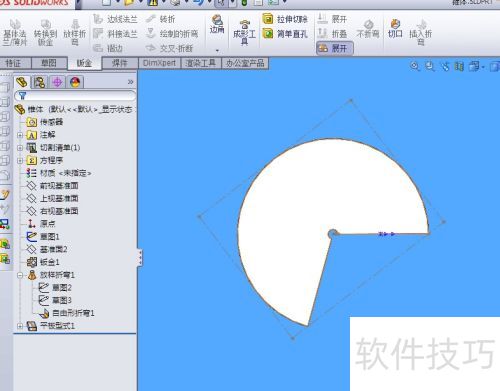Expand the 方程序 equations node
Viewport: 500px width, 391px height.
tap(20, 160)
